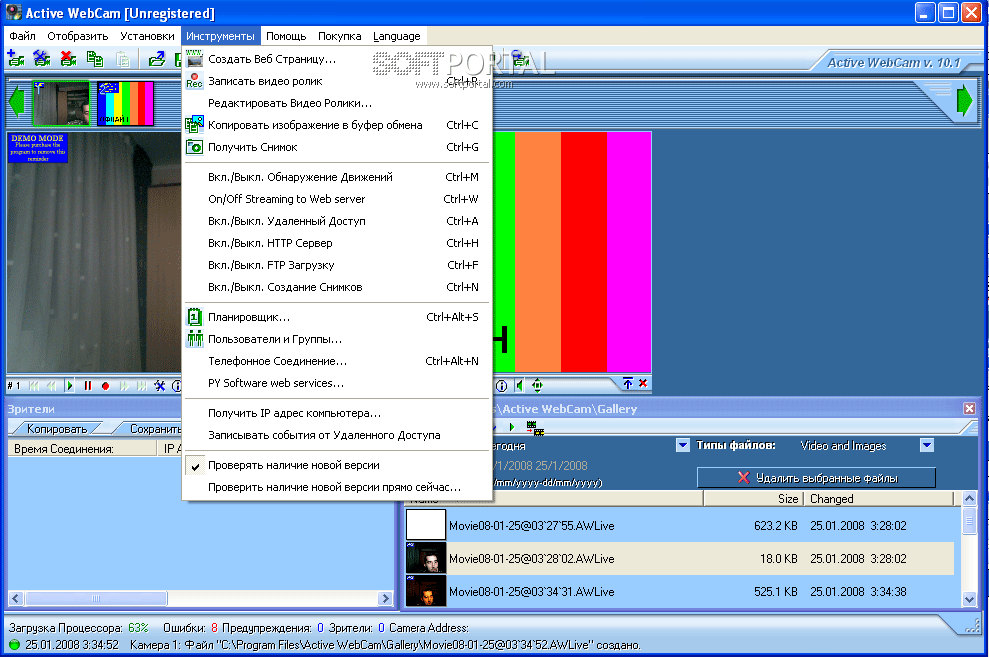Open camera settings wrench toolbar icon
The height and width of the screenshot is (657, 989).
[42, 59]
